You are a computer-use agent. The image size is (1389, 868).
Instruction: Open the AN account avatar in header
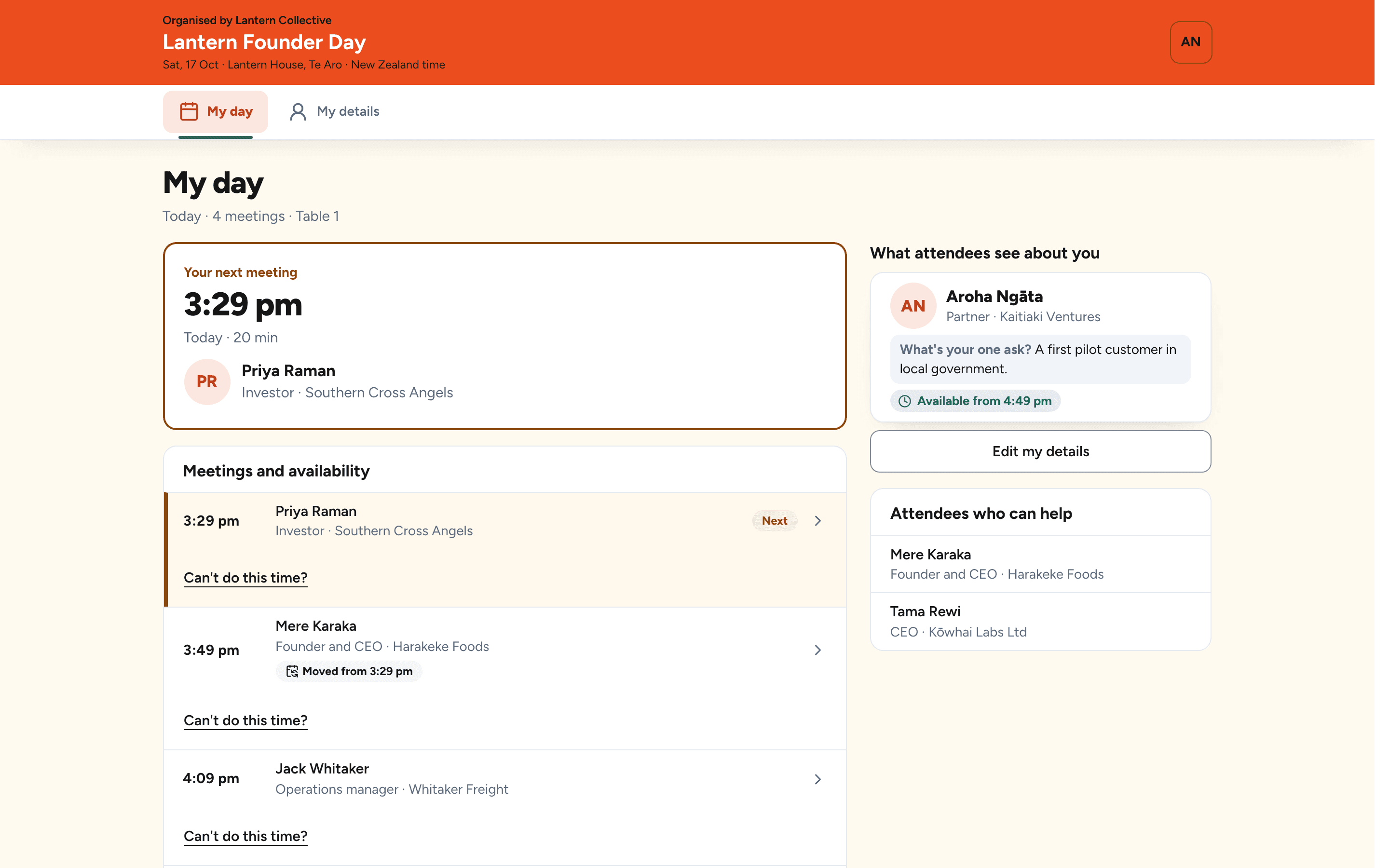tap(1190, 42)
